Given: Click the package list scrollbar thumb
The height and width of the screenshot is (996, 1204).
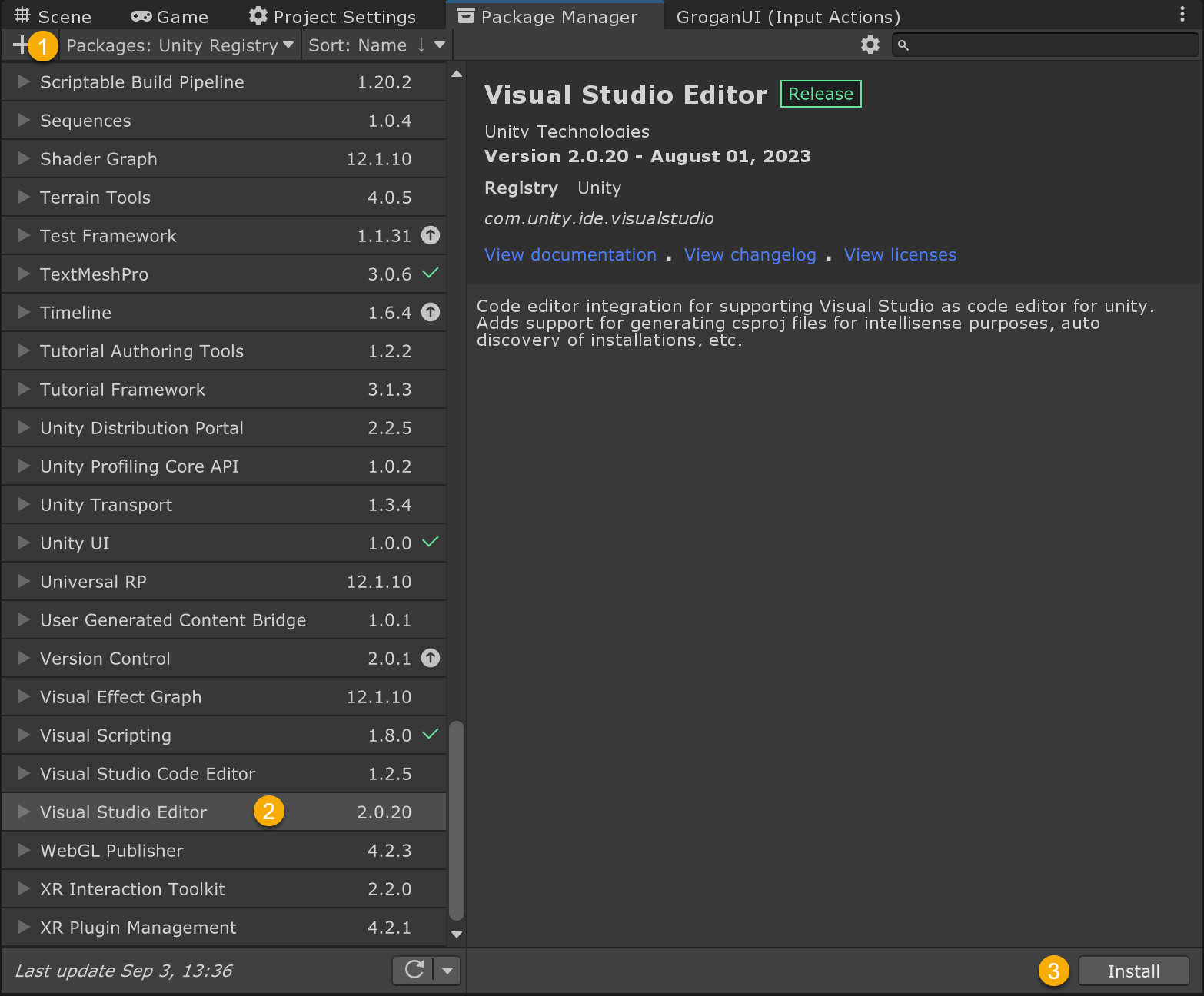Looking at the screenshot, I should [x=456, y=820].
